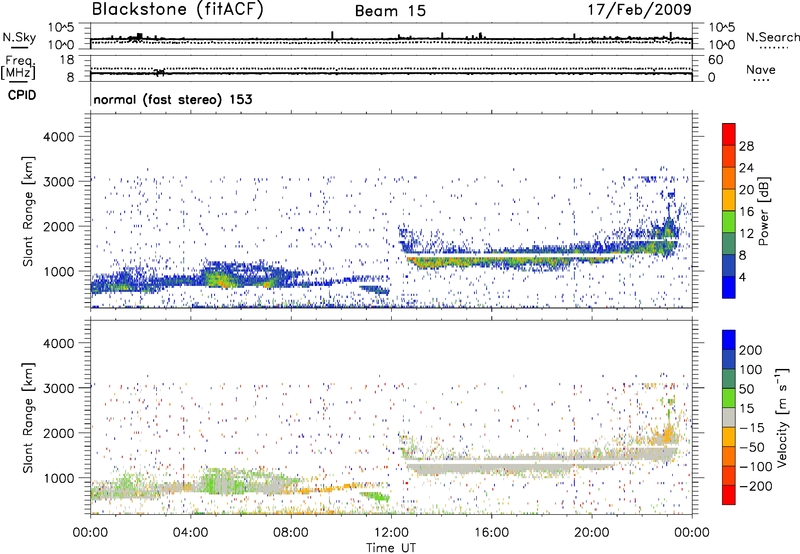Click the date '17/Feb/2009'
Viewport: 800px width, 554px height.
(639, 10)
